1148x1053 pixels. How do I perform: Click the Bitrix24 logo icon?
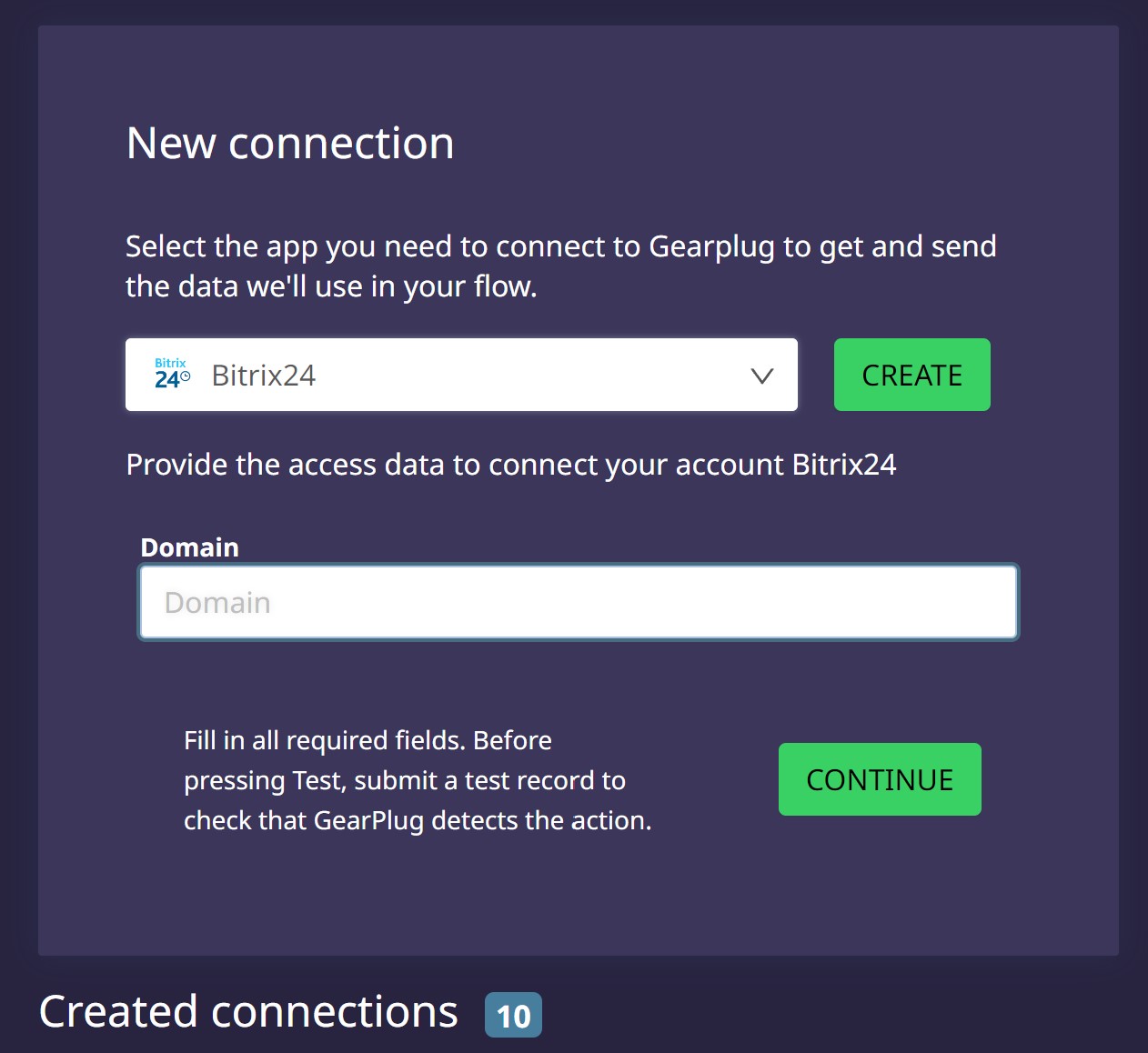click(x=172, y=375)
